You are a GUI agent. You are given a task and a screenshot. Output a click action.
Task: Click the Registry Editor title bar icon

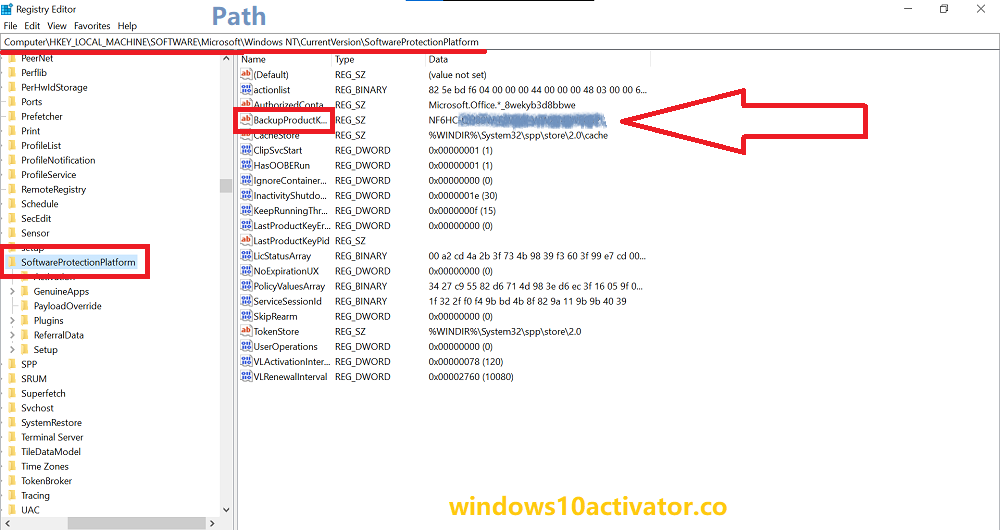[x=7, y=9]
